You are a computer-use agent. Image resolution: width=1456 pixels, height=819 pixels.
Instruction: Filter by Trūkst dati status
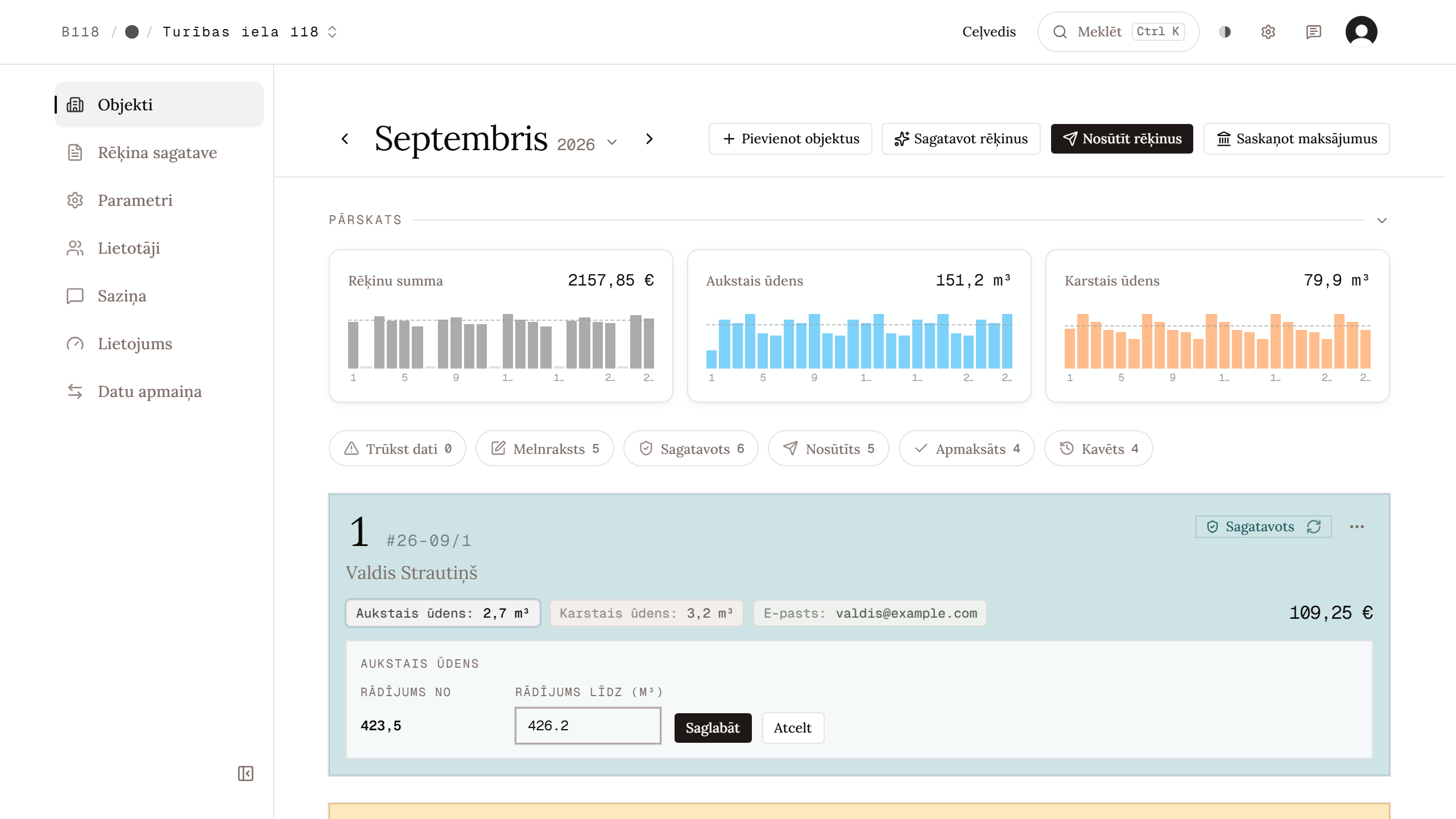(x=398, y=449)
